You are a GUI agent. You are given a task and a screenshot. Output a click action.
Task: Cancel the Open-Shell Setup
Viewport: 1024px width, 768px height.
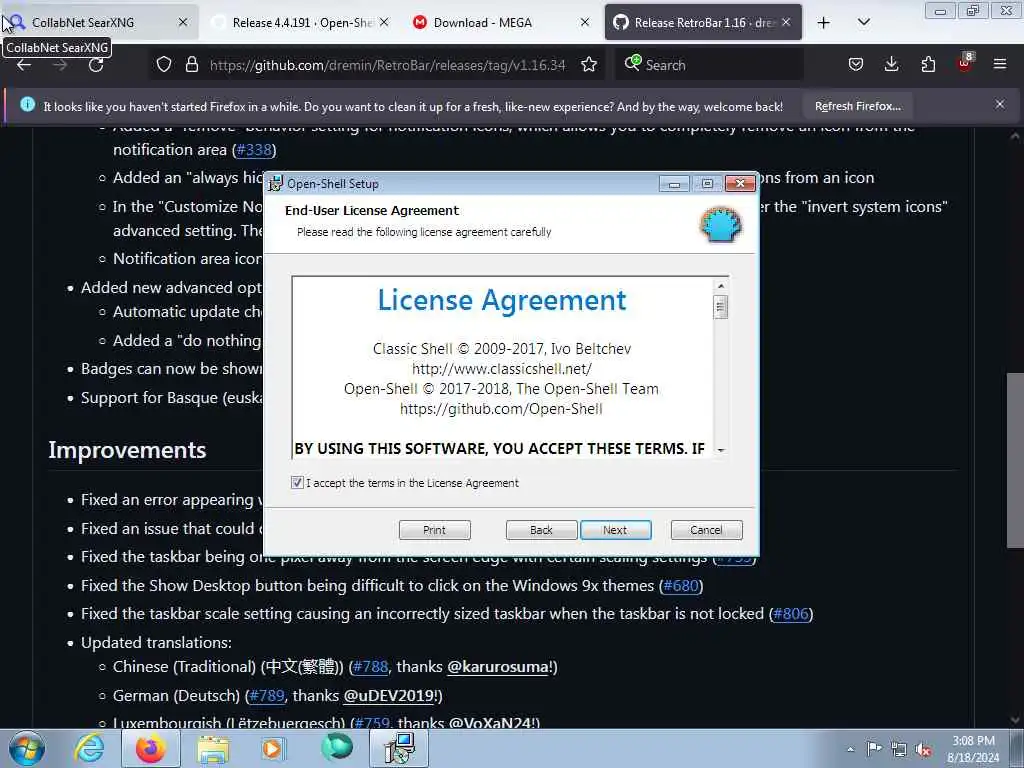(706, 530)
